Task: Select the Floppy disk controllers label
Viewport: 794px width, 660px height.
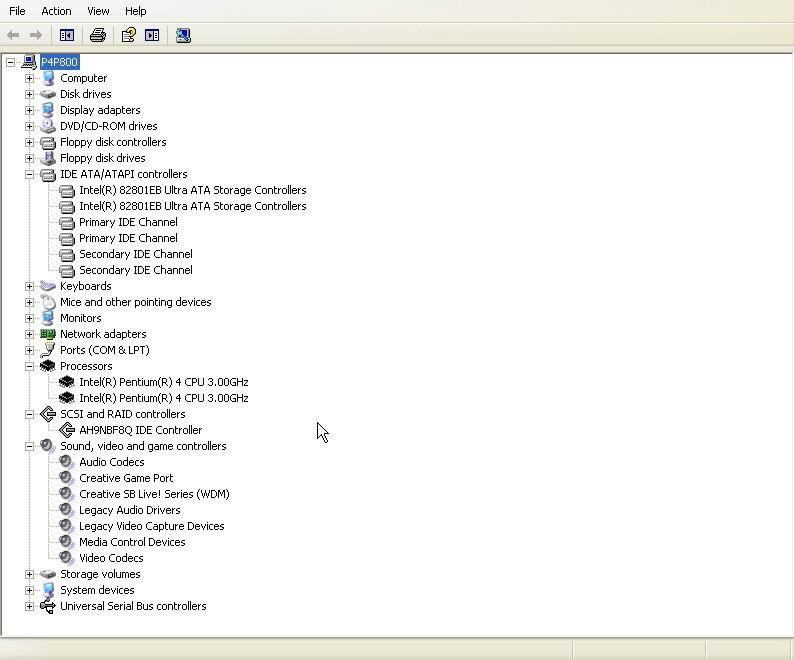Action: point(113,142)
